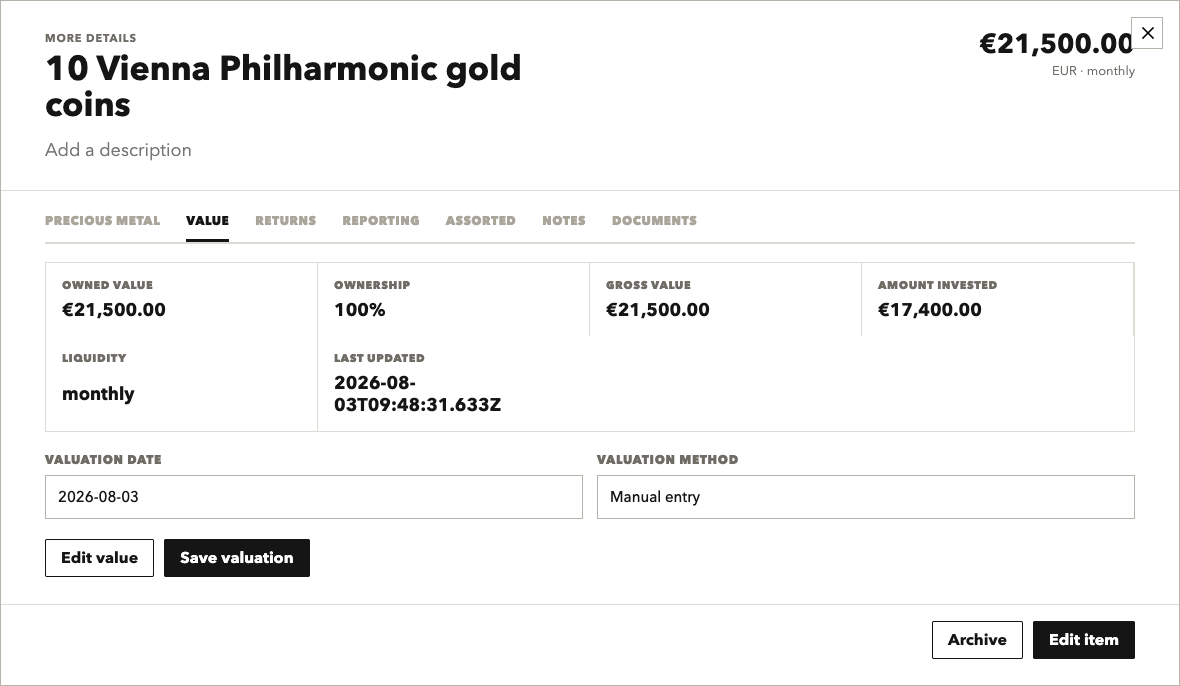The width and height of the screenshot is (1180, 686).
Task: Click the Valuation Method field
Action: tap(865, 496)
